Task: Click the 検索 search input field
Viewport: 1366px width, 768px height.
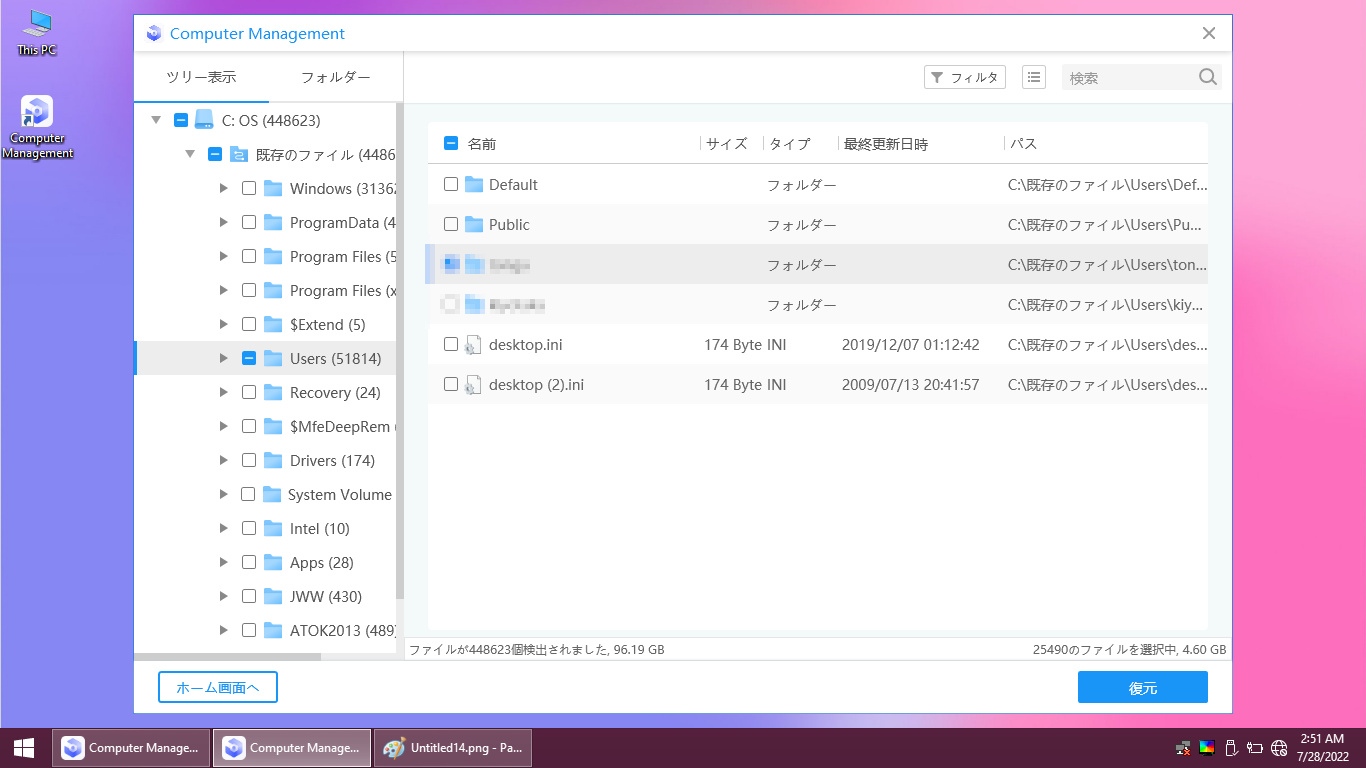Action: (x=1128, y=77)
